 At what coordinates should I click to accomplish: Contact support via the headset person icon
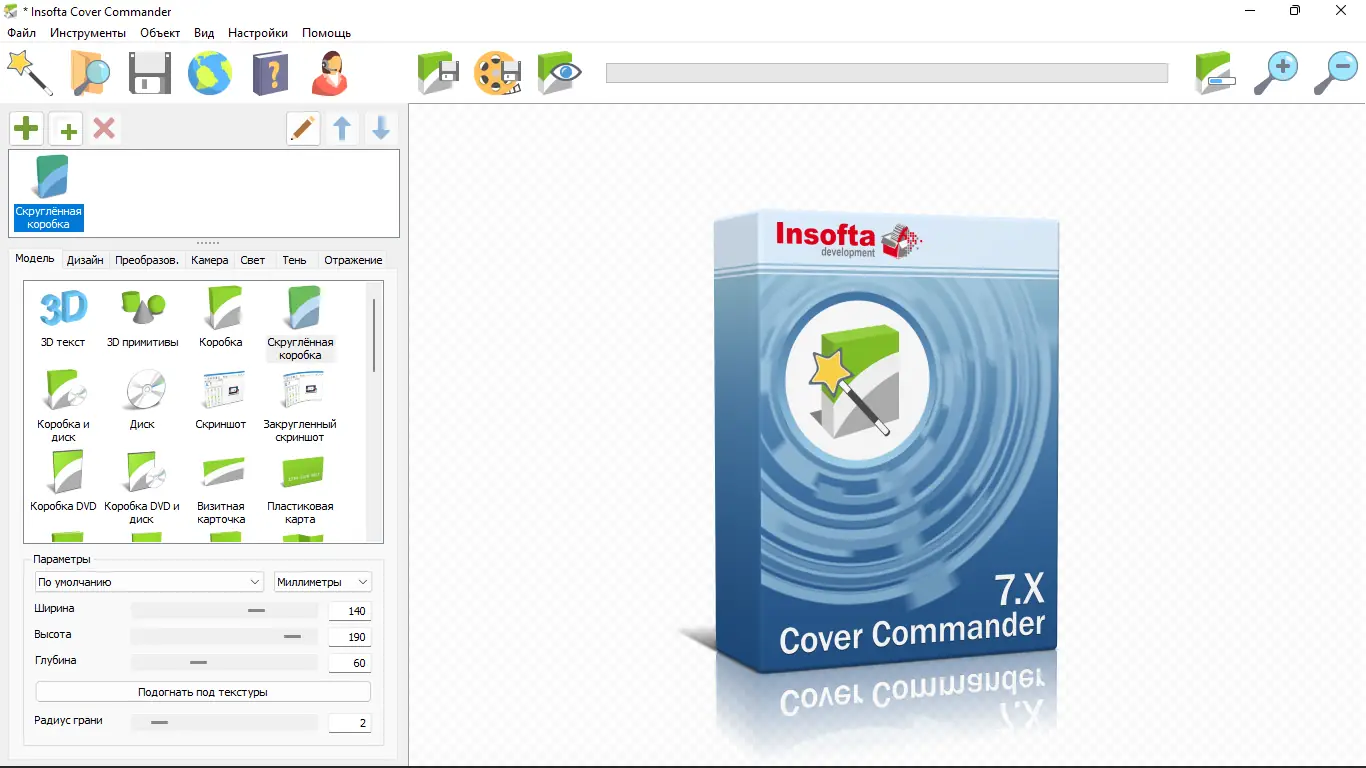330,73
